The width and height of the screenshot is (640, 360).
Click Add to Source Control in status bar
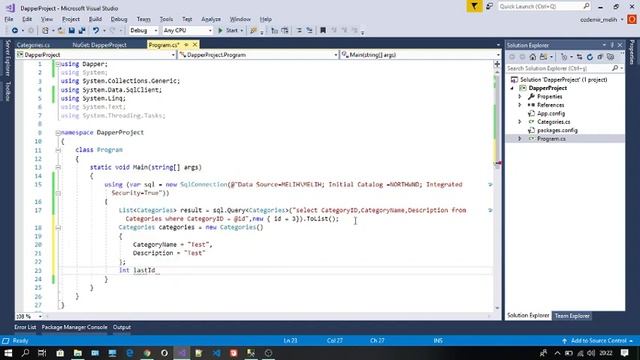pos(598,341)
